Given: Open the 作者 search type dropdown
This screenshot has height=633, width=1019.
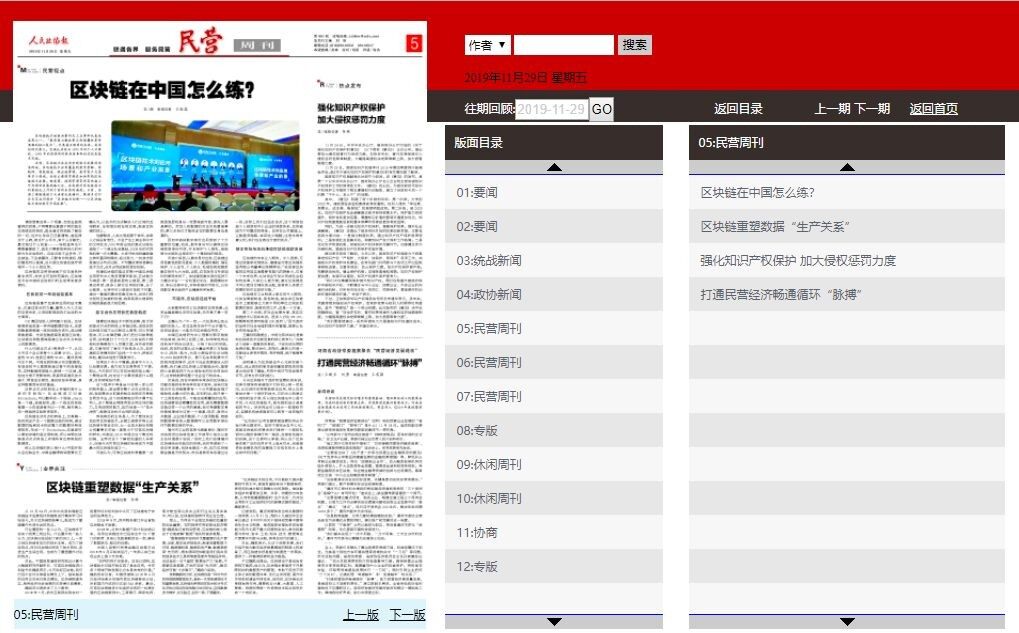Looking at the screenshot, I should 487,45.
